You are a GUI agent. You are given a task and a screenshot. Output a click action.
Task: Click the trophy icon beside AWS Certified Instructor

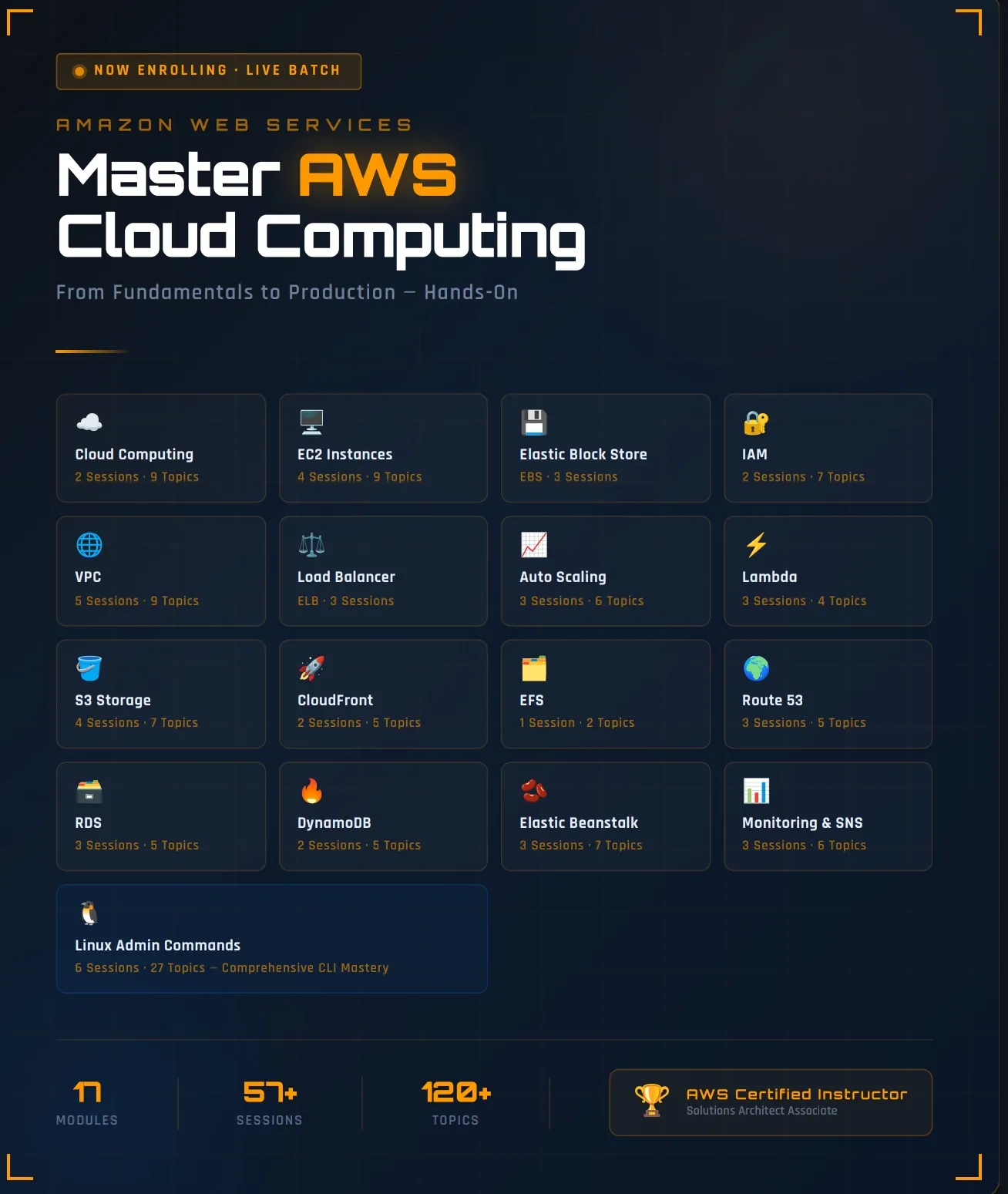[x=652, y=1101]
